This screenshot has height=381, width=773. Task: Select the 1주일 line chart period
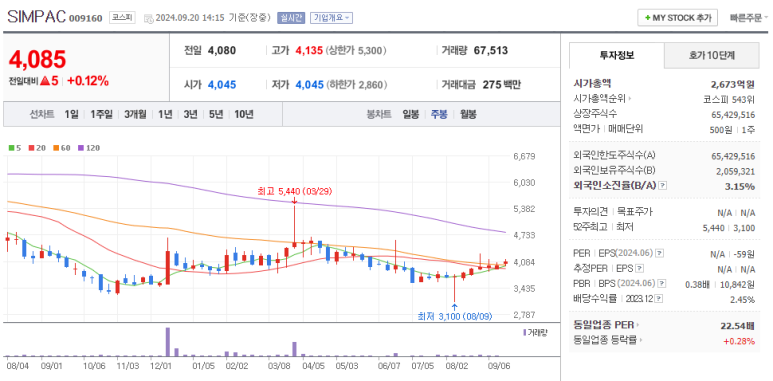coord(101,114)
